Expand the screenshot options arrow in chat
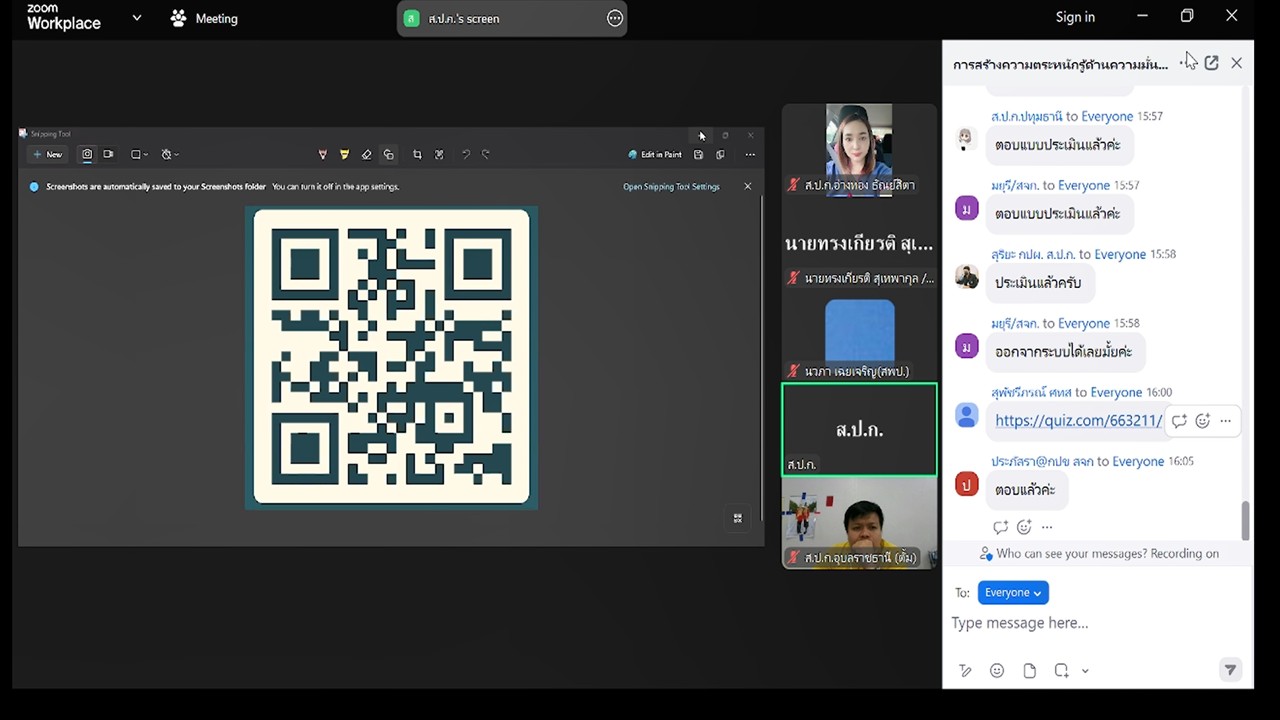Image resolution: width=1280 pixels, height=720 pixels. click(1085, 671)
